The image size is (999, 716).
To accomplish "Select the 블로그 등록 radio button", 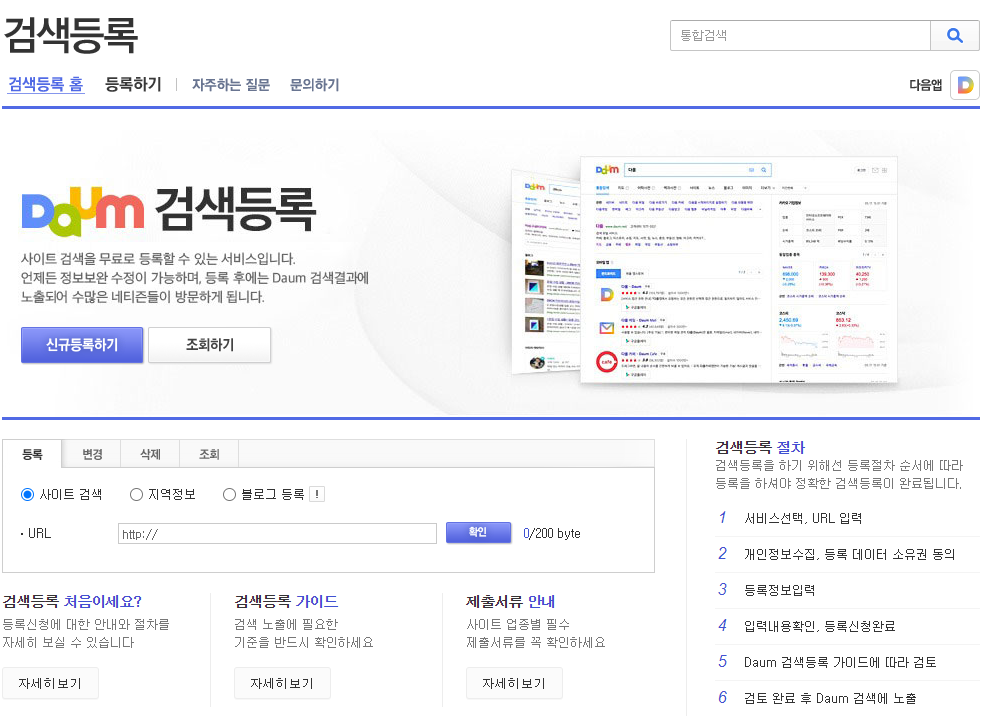I will pyautogui.click(x=229, y=494).
